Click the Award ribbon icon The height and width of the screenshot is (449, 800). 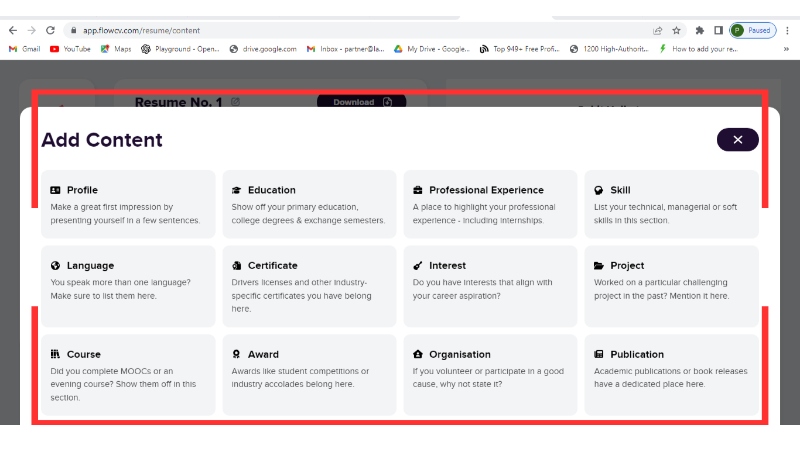point(236,354)
